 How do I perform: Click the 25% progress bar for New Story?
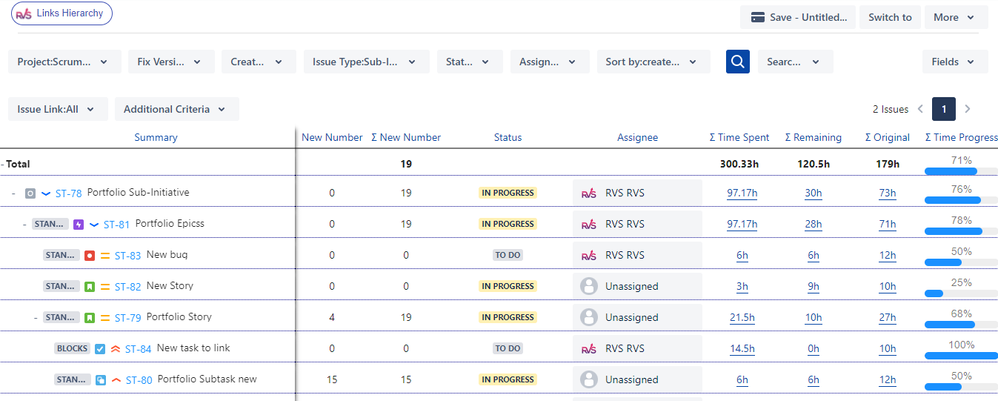click(961, 293)
